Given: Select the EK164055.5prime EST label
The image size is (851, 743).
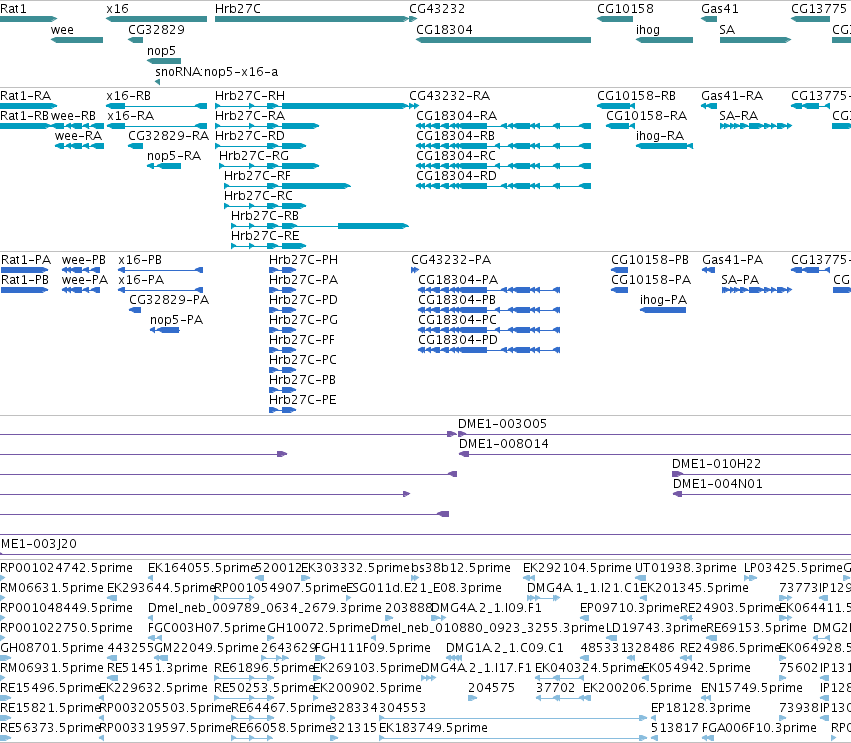Looking at the screenshot, I should (x=202, y=568).
